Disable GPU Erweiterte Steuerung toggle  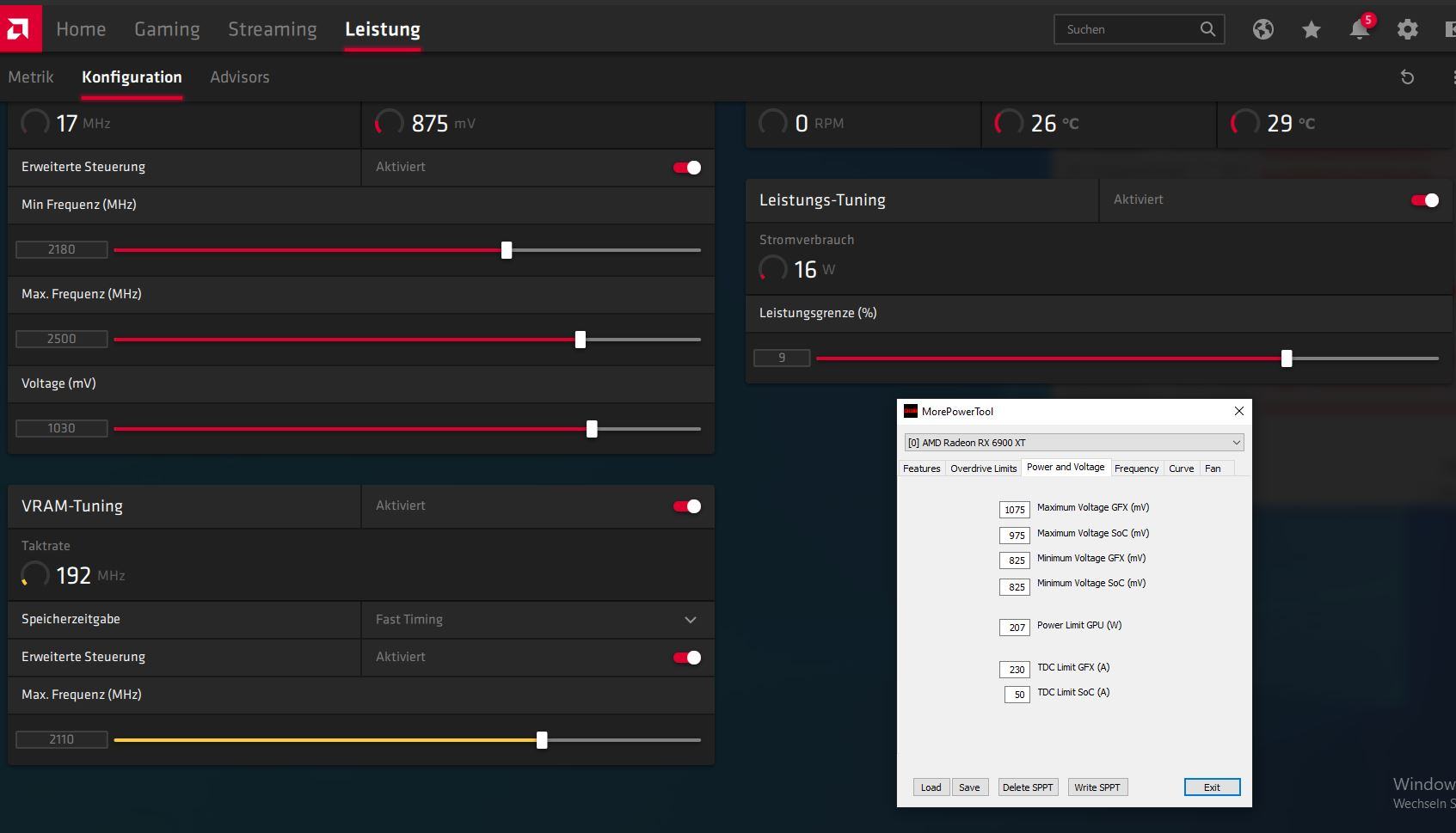687,168
